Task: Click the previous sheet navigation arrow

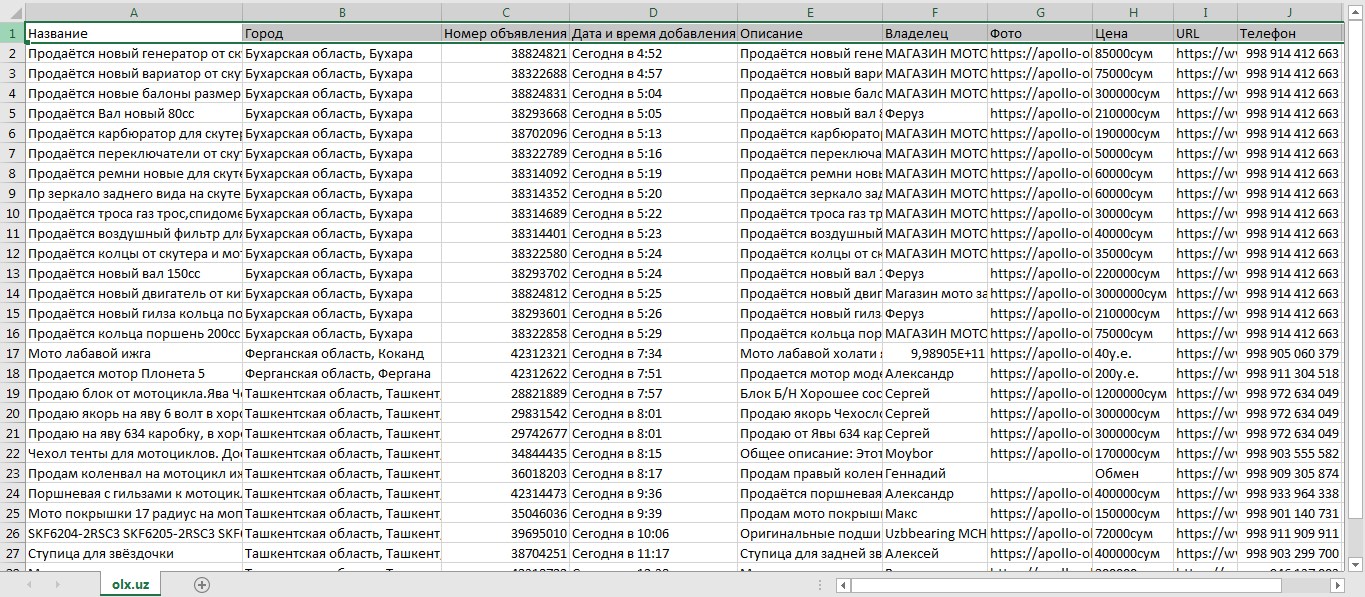Action: pyautogui.click(x=29, y=585)
